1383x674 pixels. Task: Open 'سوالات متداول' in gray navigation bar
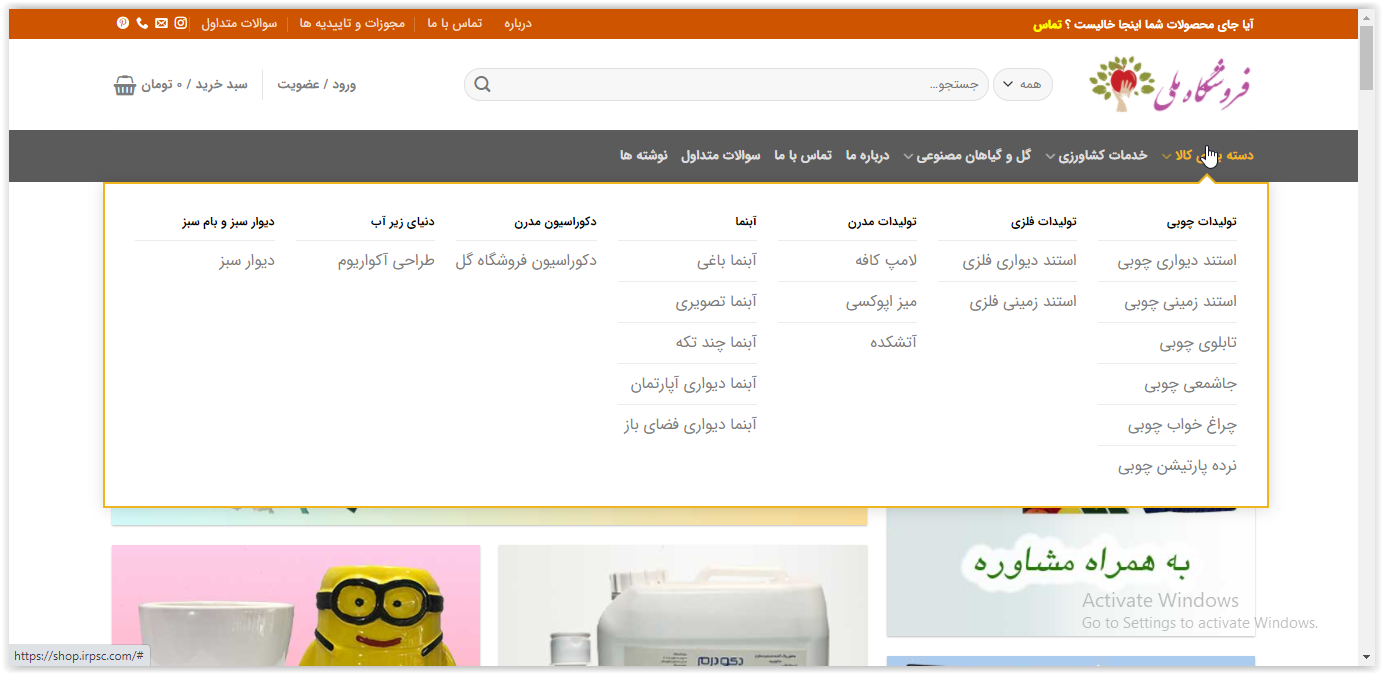click(x=720, y=155)
